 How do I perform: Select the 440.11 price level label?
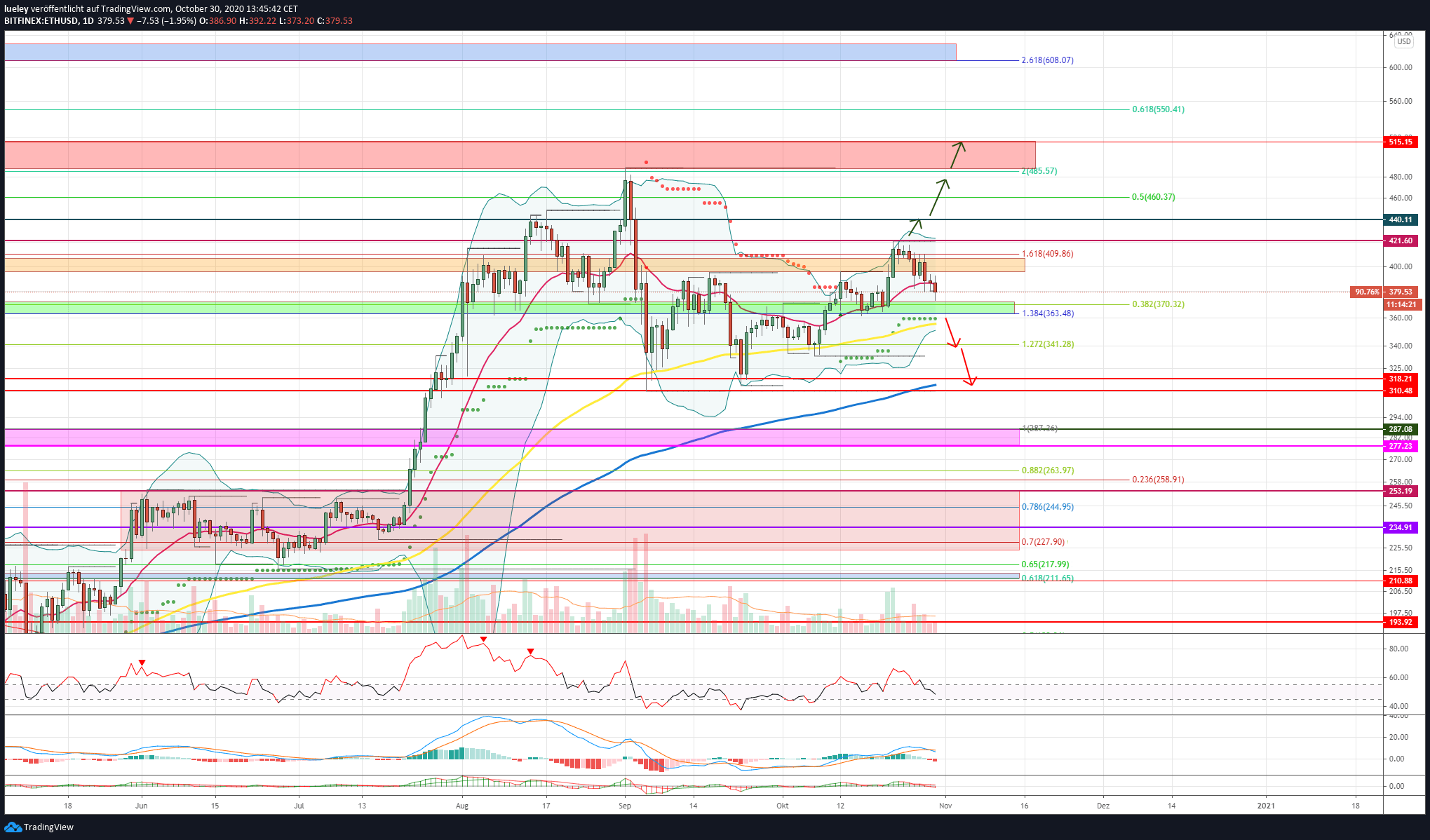pyautogui.click(x=1401, y=219)
